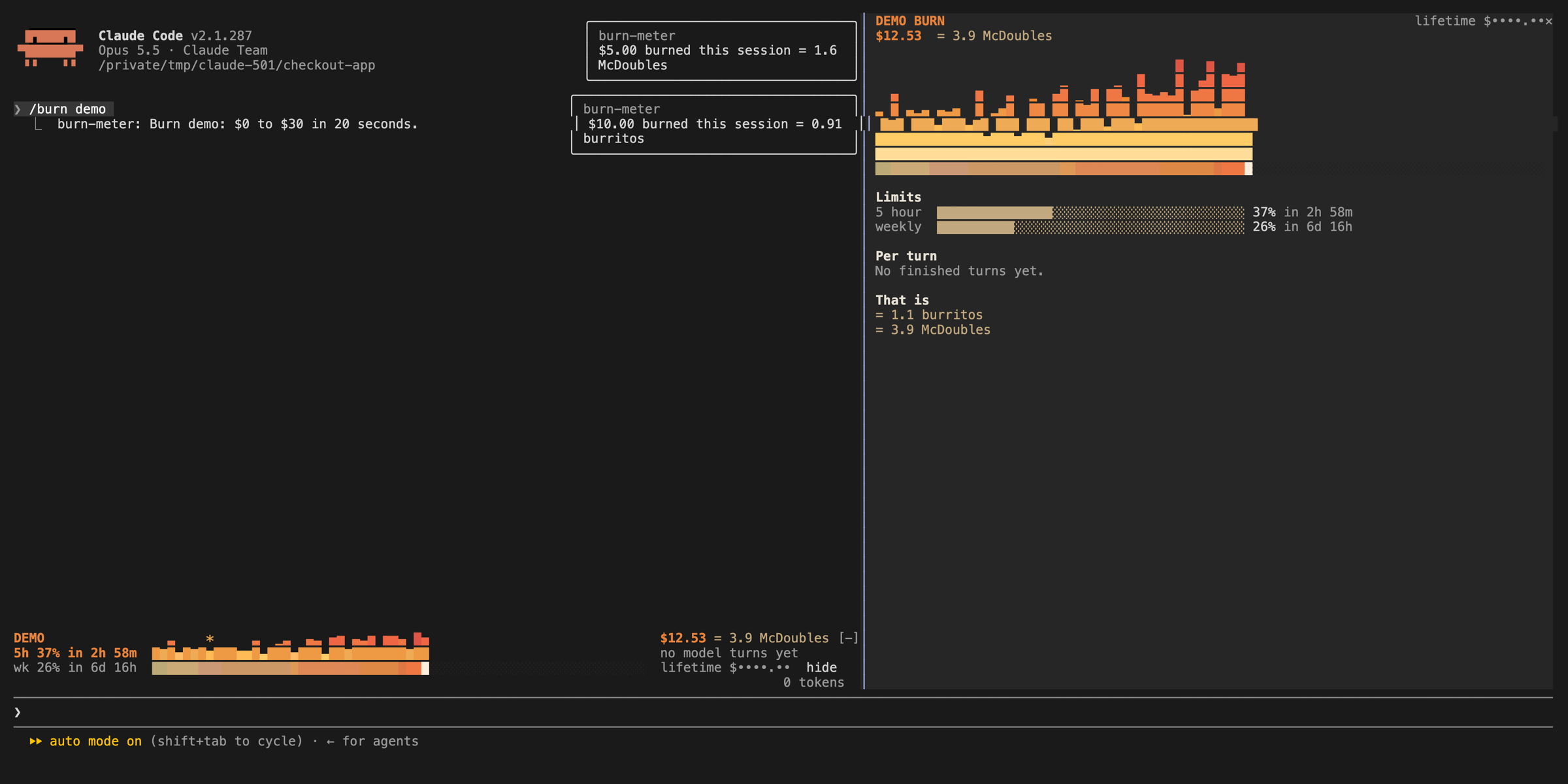The image size is (1568, 784).
Task: Click the gradient heat strip under the large chart
Action: (x=1064, y=169)
